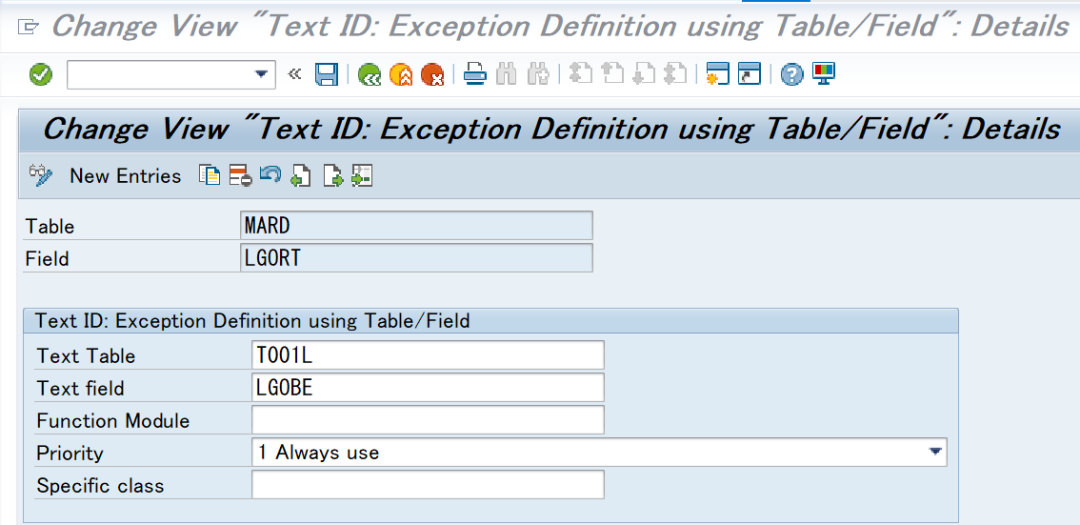Collapse the command field with double chevron
The image size is (1080, 525).
[295, 74]
